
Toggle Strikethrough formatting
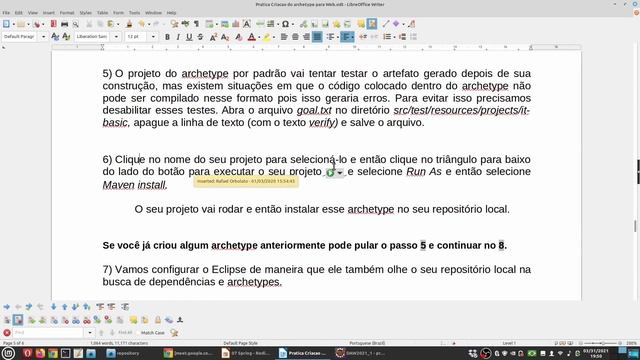click(x=200, y=37)
